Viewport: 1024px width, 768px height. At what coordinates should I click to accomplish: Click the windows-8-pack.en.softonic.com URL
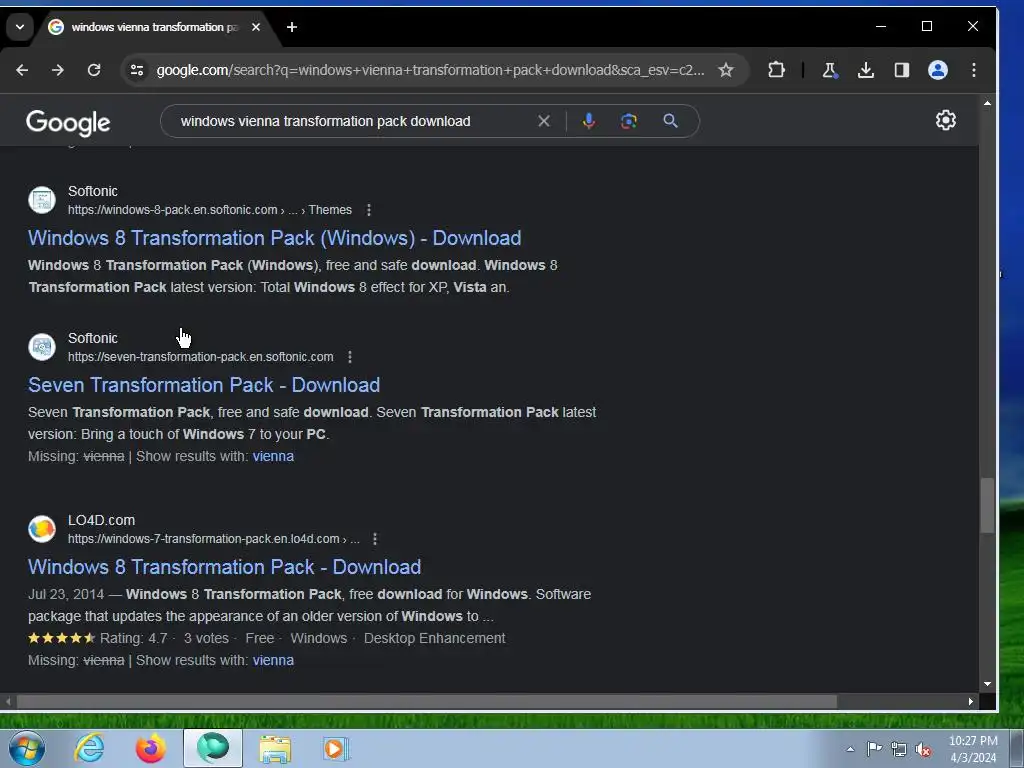point(210,210)
